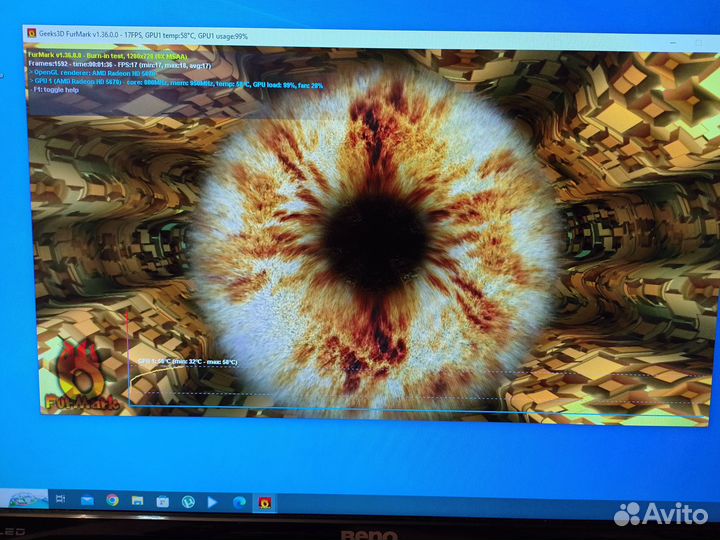Click the taskbar search highlight image

coord(24,497)
